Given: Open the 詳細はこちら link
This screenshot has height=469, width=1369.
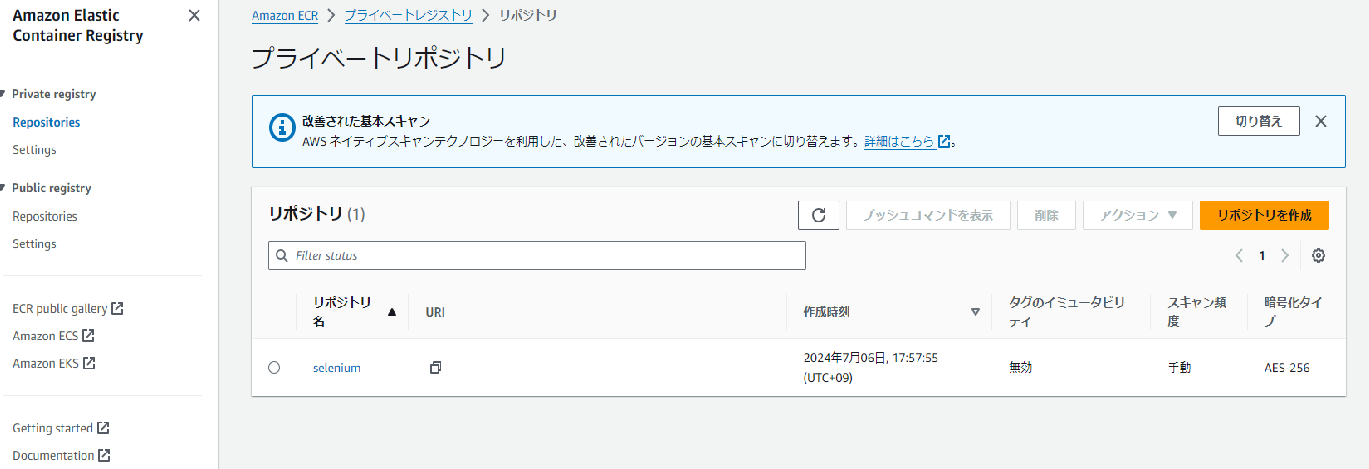Looking at the screenshot, I should pos(907,142).
